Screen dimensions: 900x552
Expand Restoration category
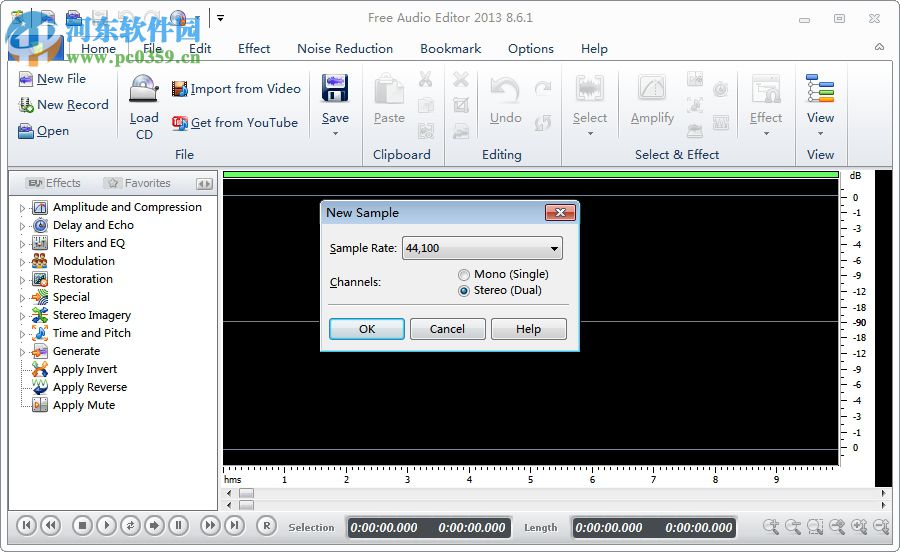[x=22, y=280]
